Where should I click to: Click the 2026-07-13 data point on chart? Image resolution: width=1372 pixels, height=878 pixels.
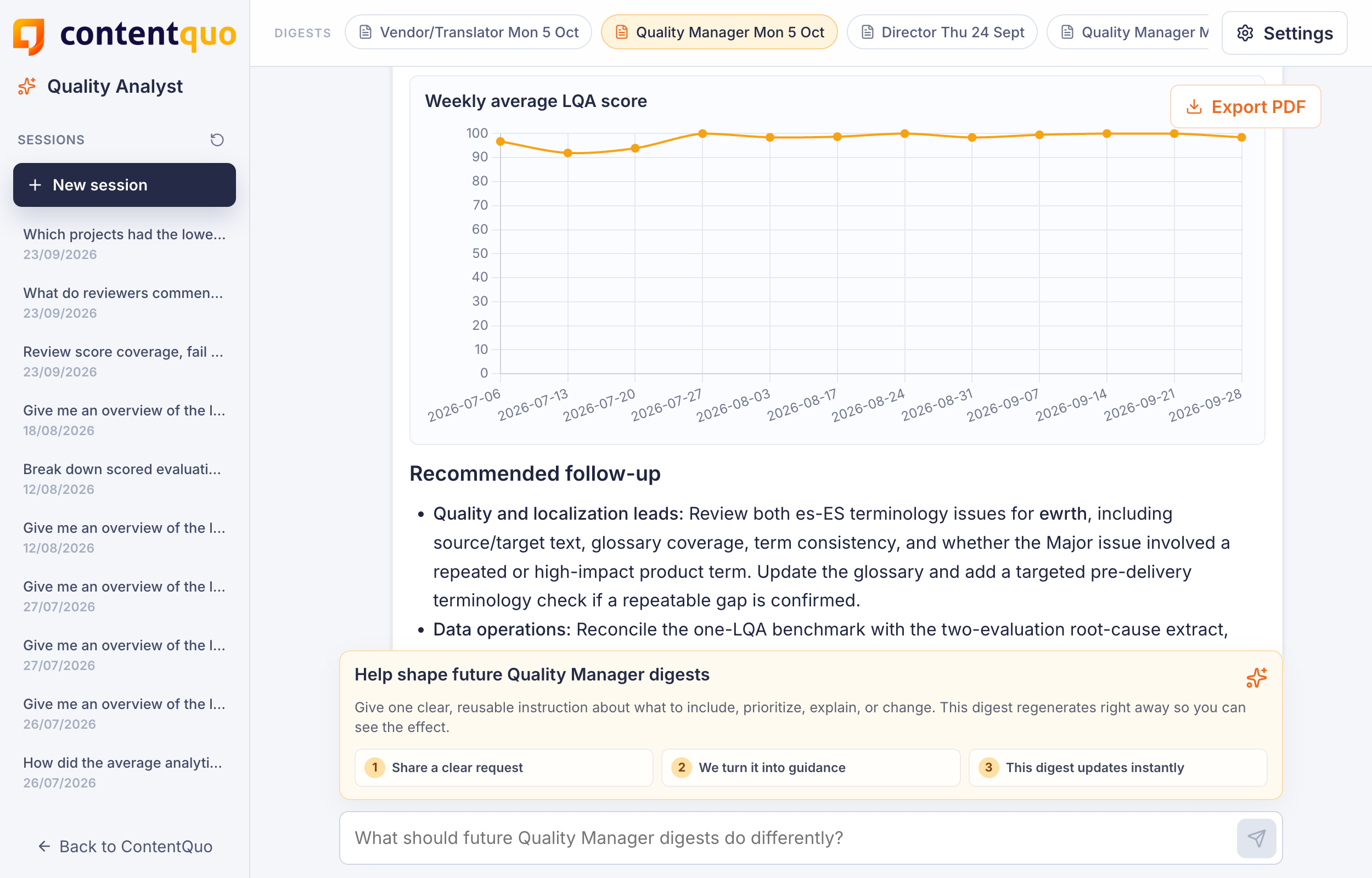pyautogui.click(x=567, y=153)
